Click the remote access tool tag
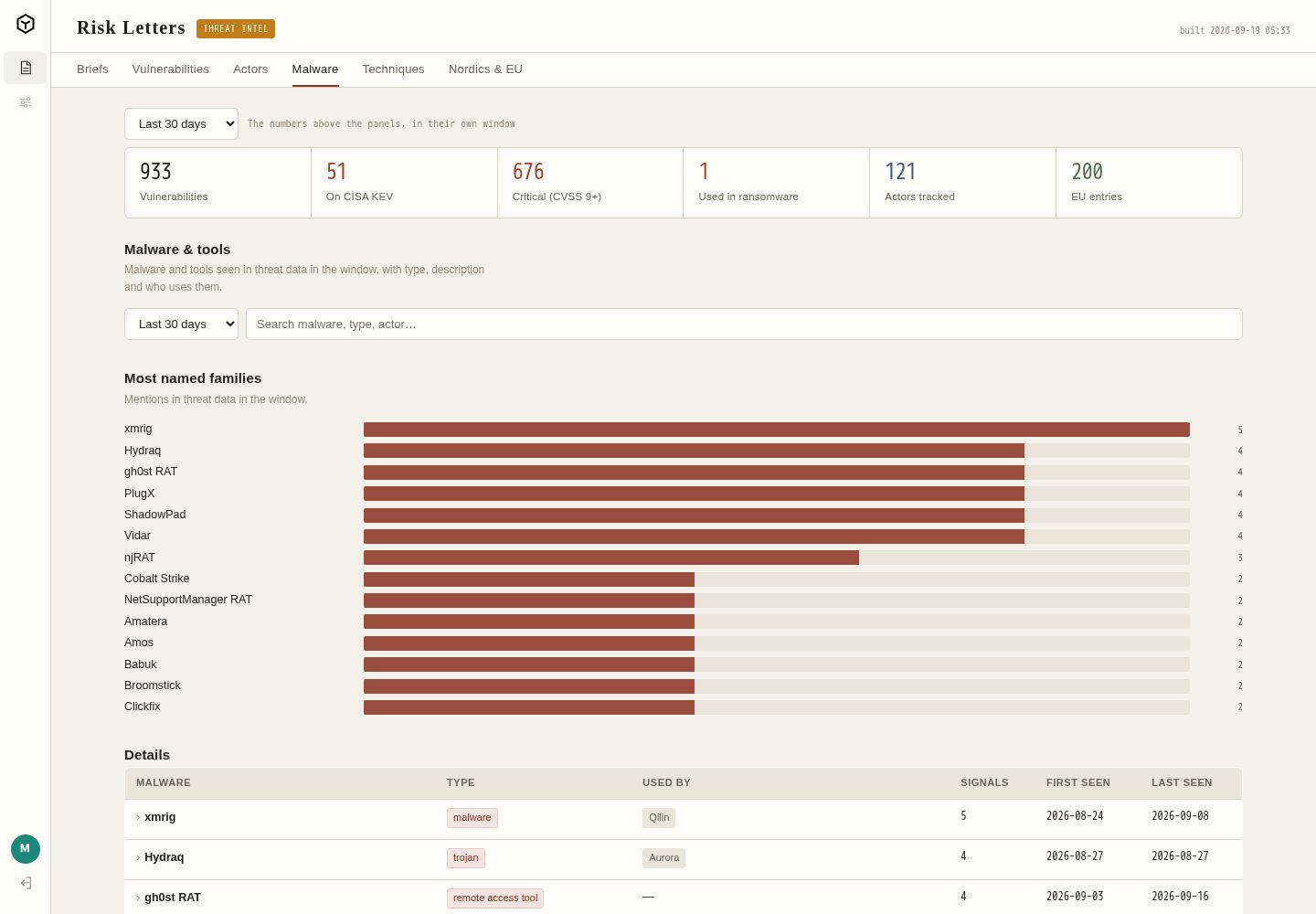This screenshot has width=1316, height=914. [495, 898]
